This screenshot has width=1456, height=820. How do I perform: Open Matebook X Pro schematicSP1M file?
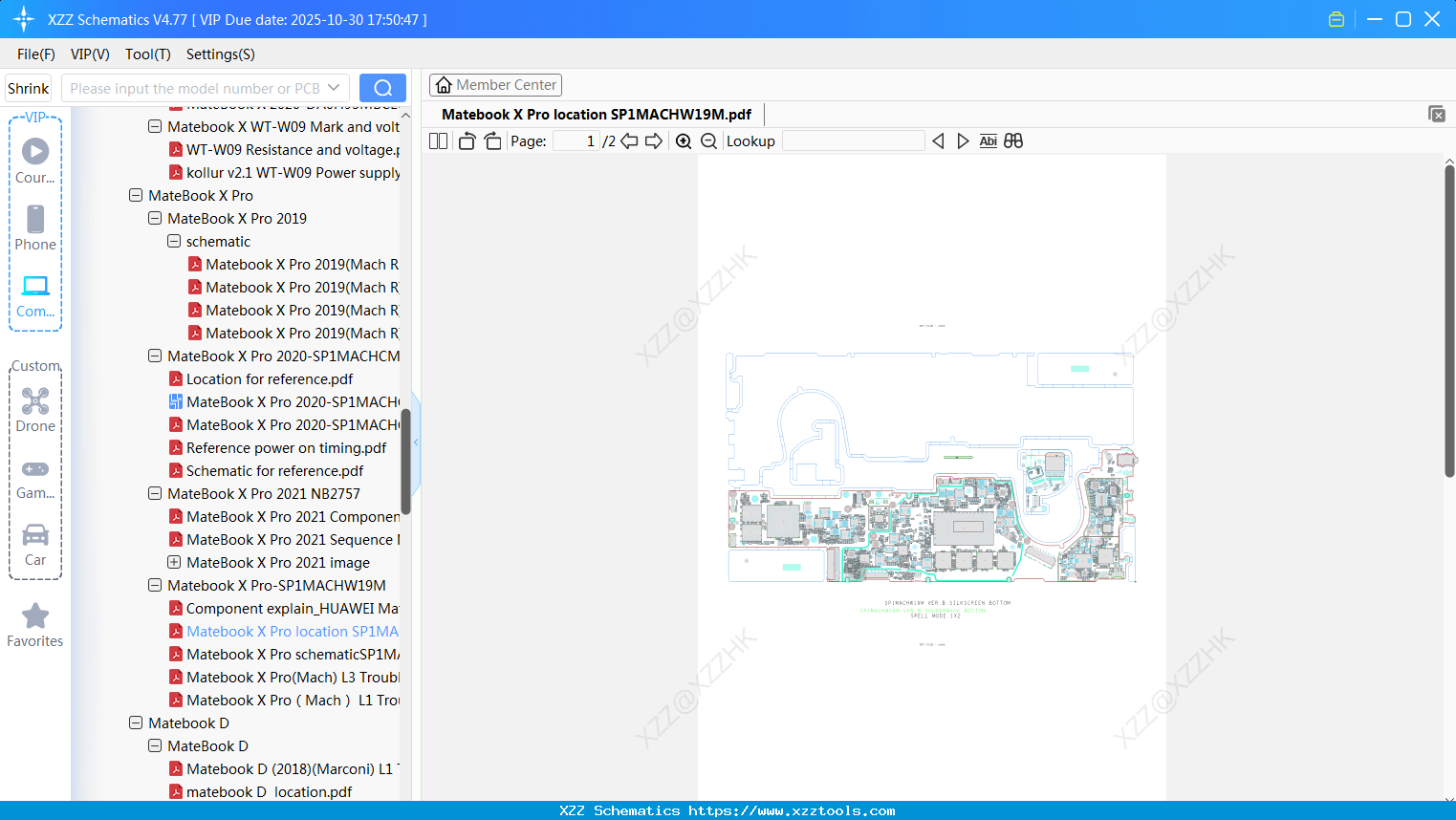point(284,654)
